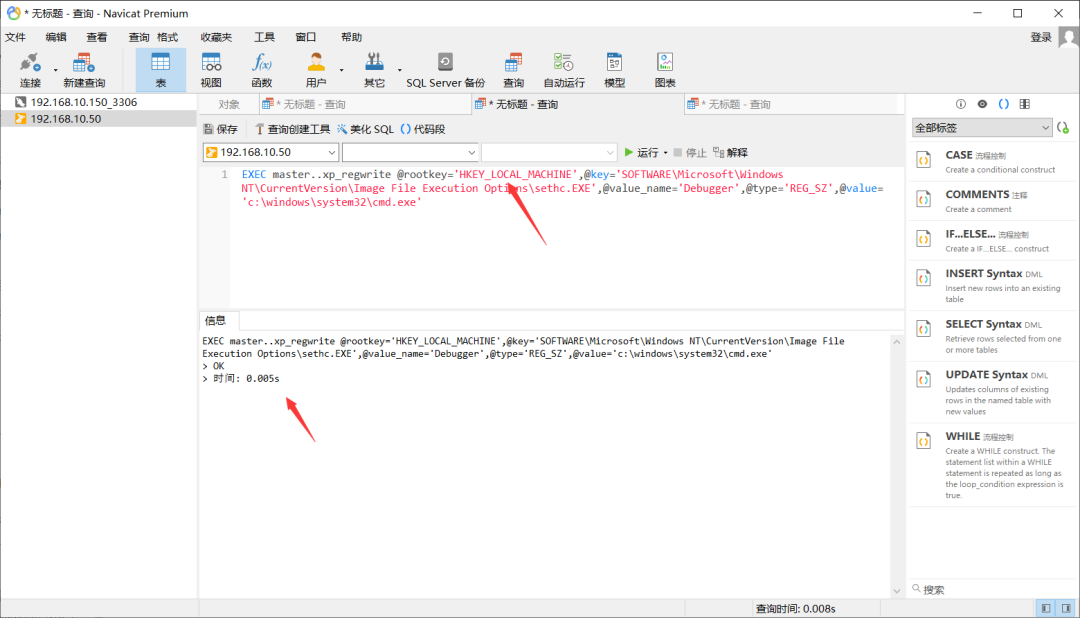Viewport: 1080px width, 618px height.
Task: Click the WHILE snippet icon
Action: 924,442
